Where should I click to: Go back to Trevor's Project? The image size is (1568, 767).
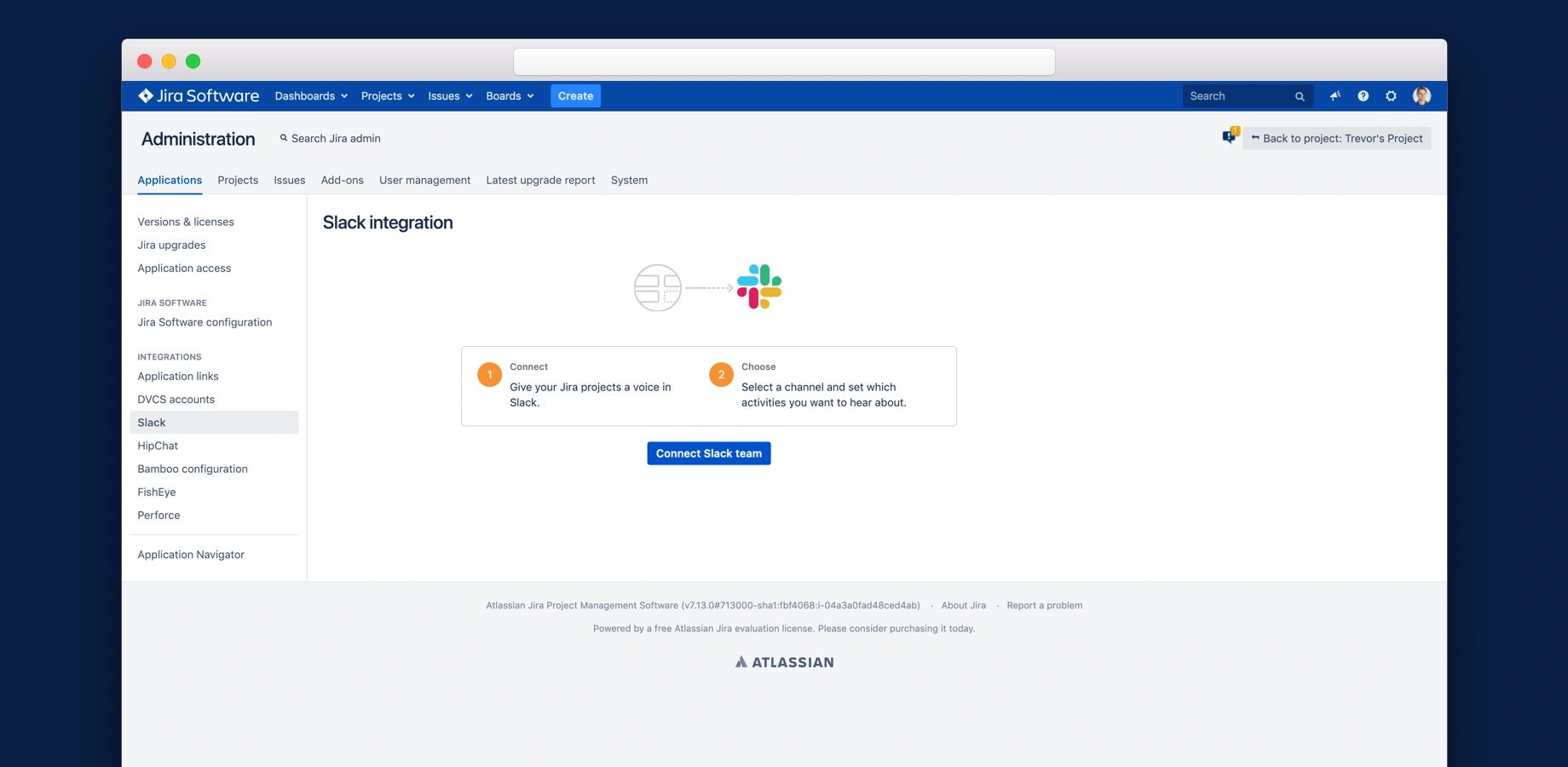(x=1336, y=138)
